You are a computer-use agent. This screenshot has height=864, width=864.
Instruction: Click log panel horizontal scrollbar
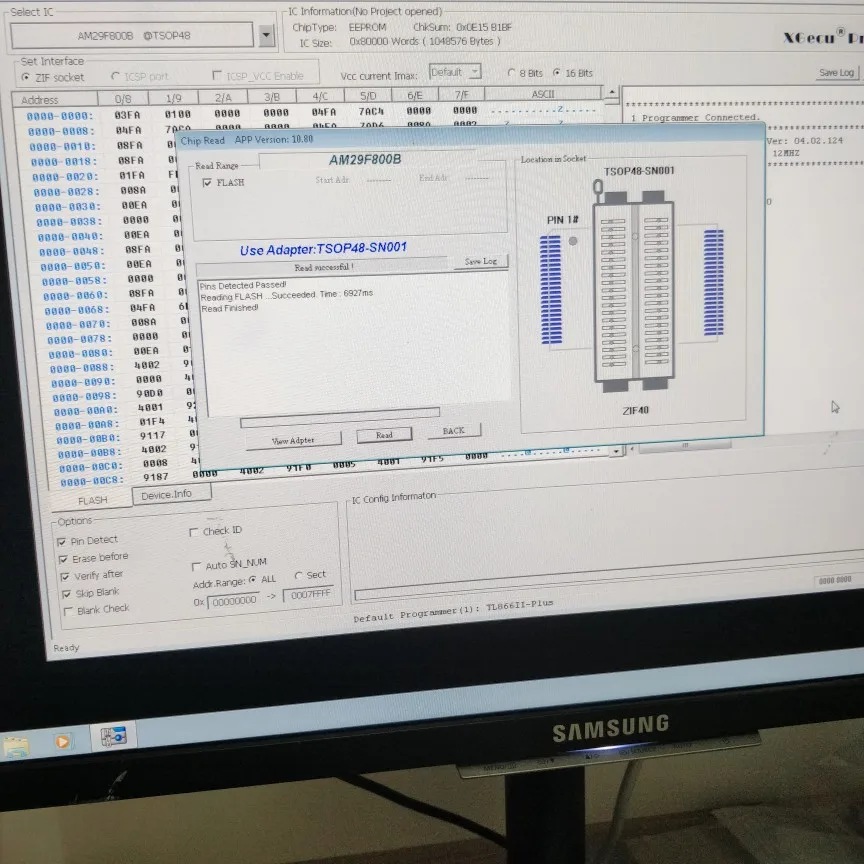coord(685,445)
